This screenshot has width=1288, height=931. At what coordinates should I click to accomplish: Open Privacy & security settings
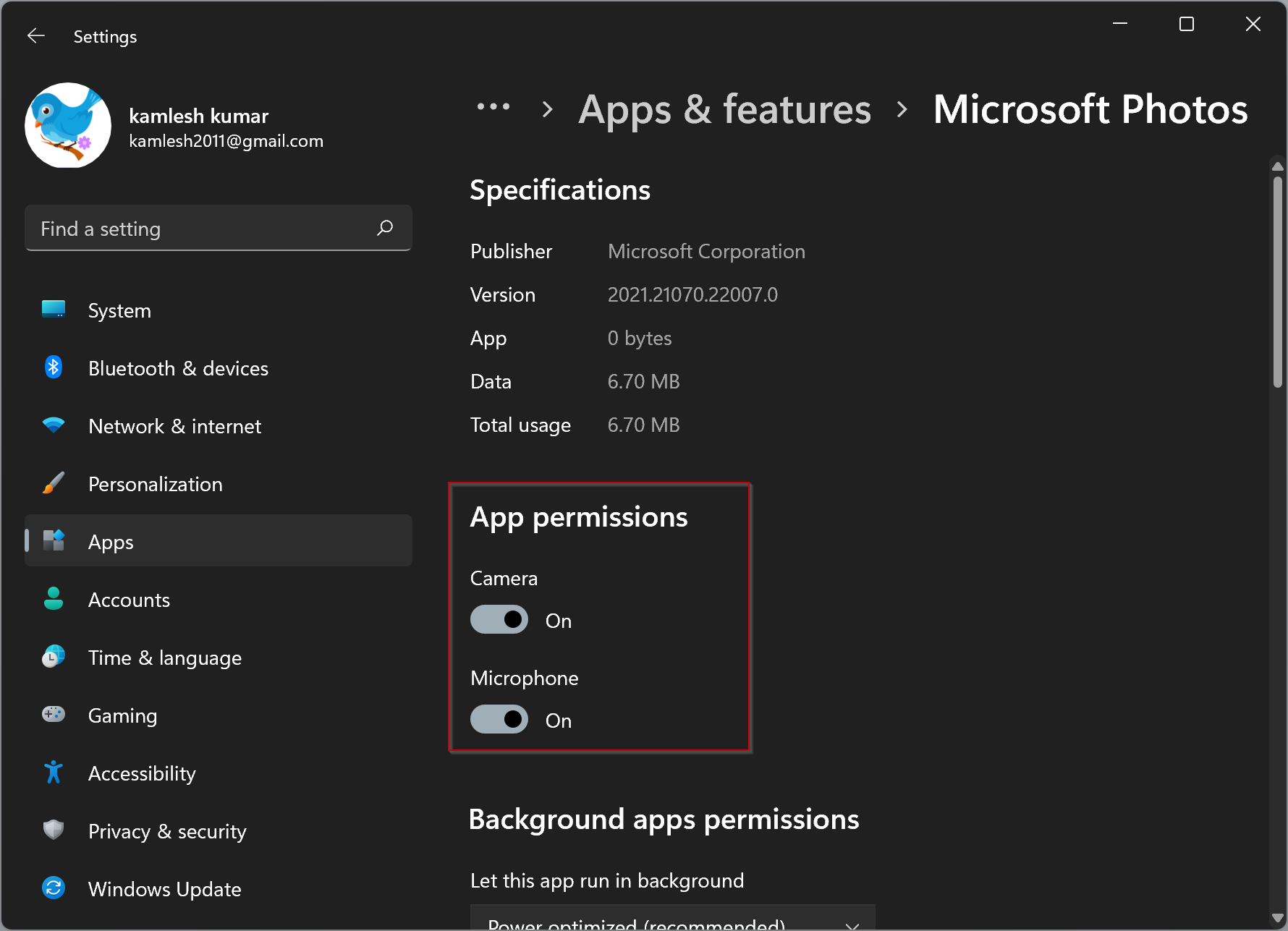tap(219, 831)
